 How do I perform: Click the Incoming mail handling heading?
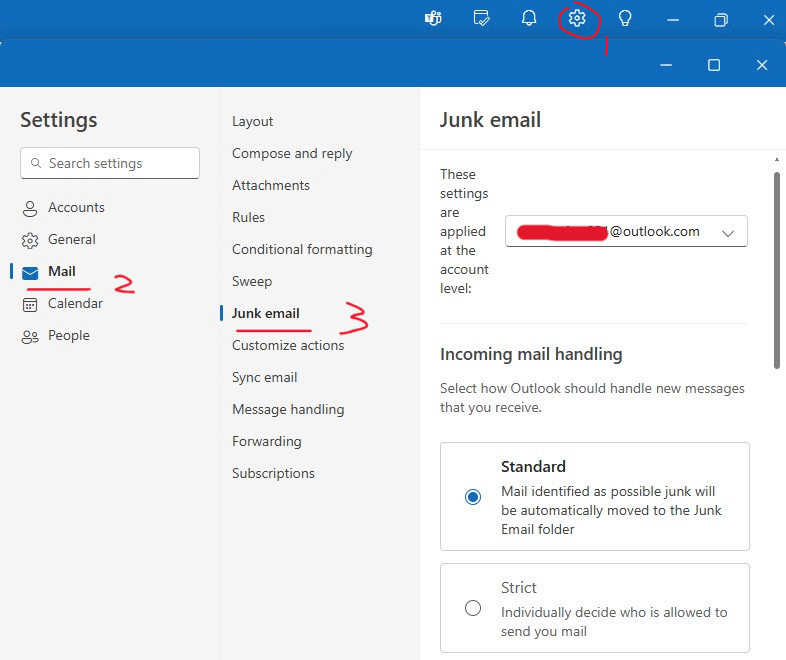[531, 354]
